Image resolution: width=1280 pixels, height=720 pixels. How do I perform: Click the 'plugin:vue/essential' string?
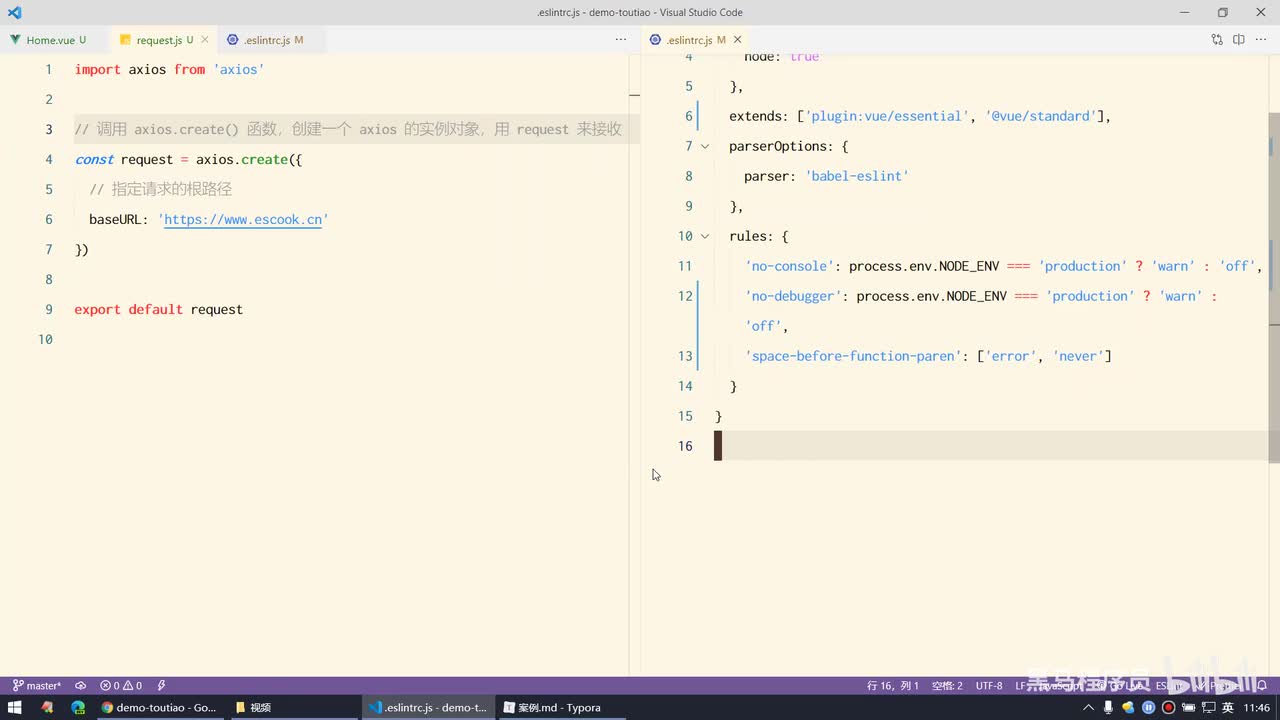(x=887, y=116)
